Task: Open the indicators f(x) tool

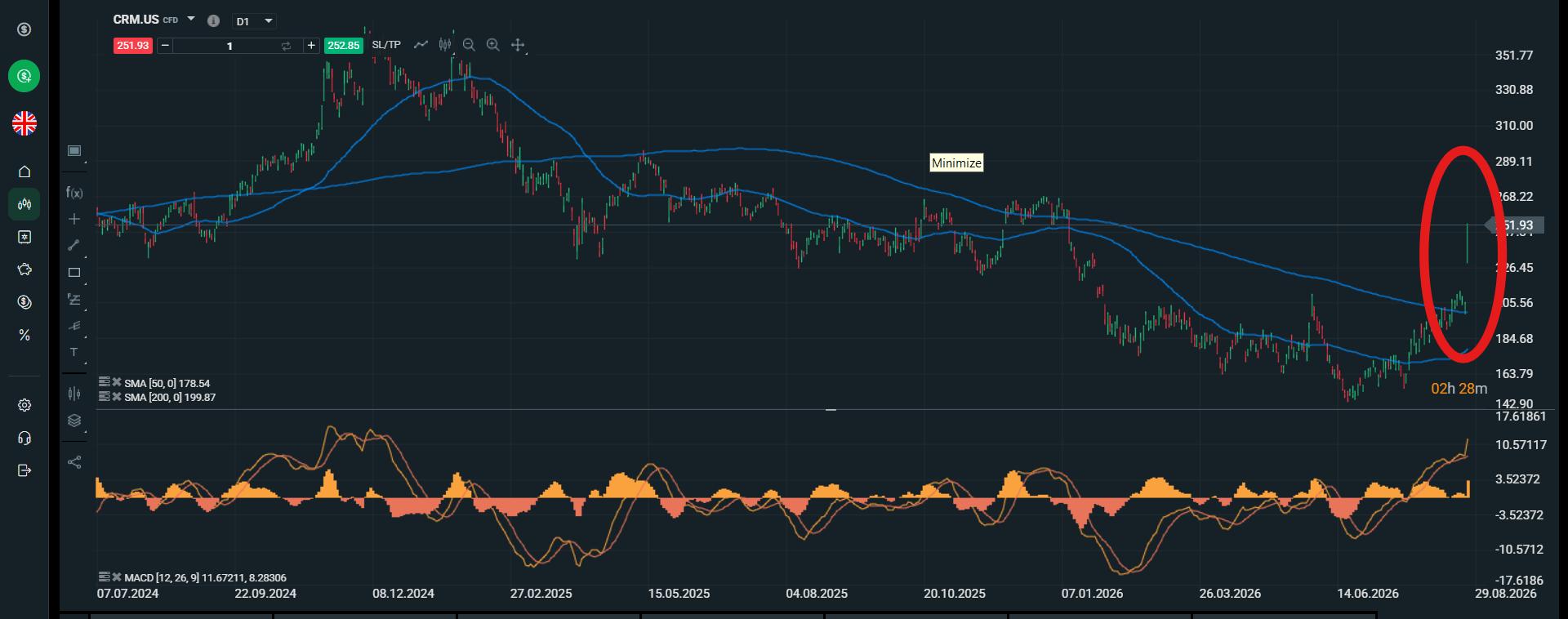Action: tap(74, 193)
